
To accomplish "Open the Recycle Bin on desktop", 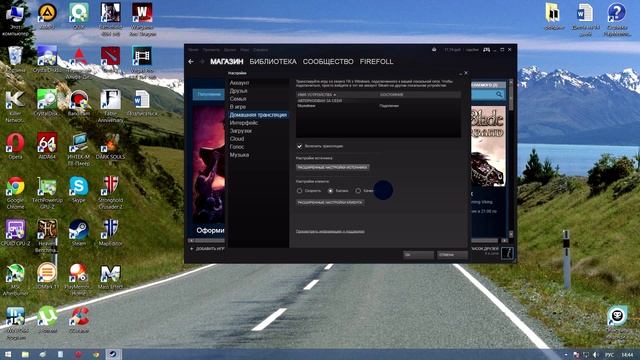I will [16, 59].
